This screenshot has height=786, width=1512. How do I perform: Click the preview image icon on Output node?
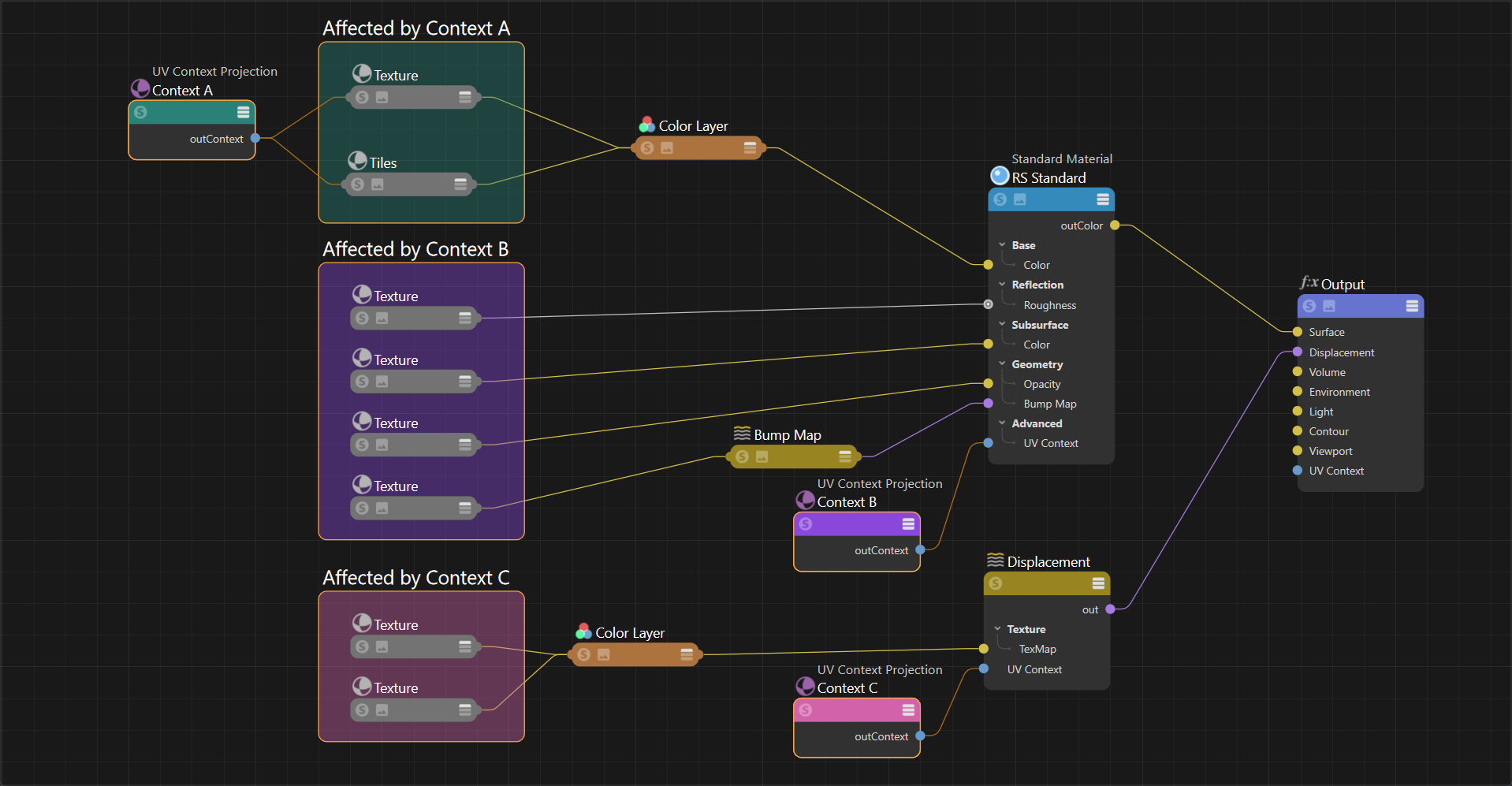click(x=1329, y=306)
